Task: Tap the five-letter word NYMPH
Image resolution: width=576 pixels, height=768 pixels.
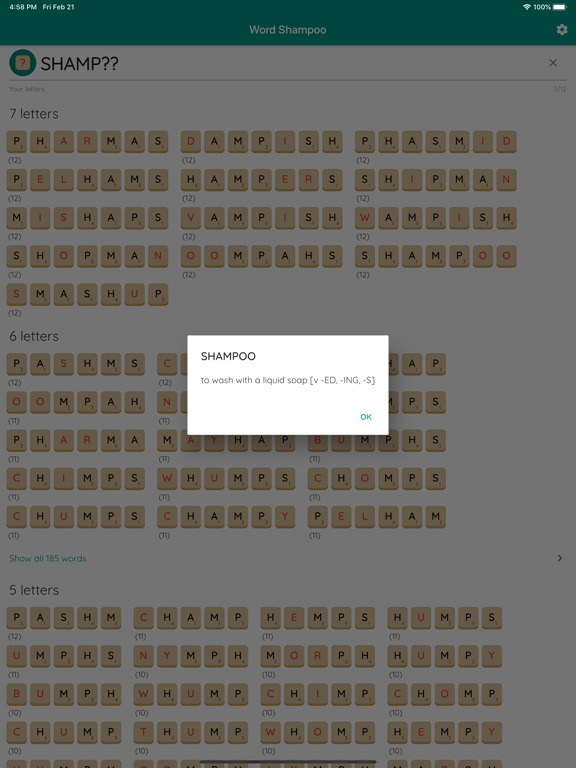Action: click(191, 656)
